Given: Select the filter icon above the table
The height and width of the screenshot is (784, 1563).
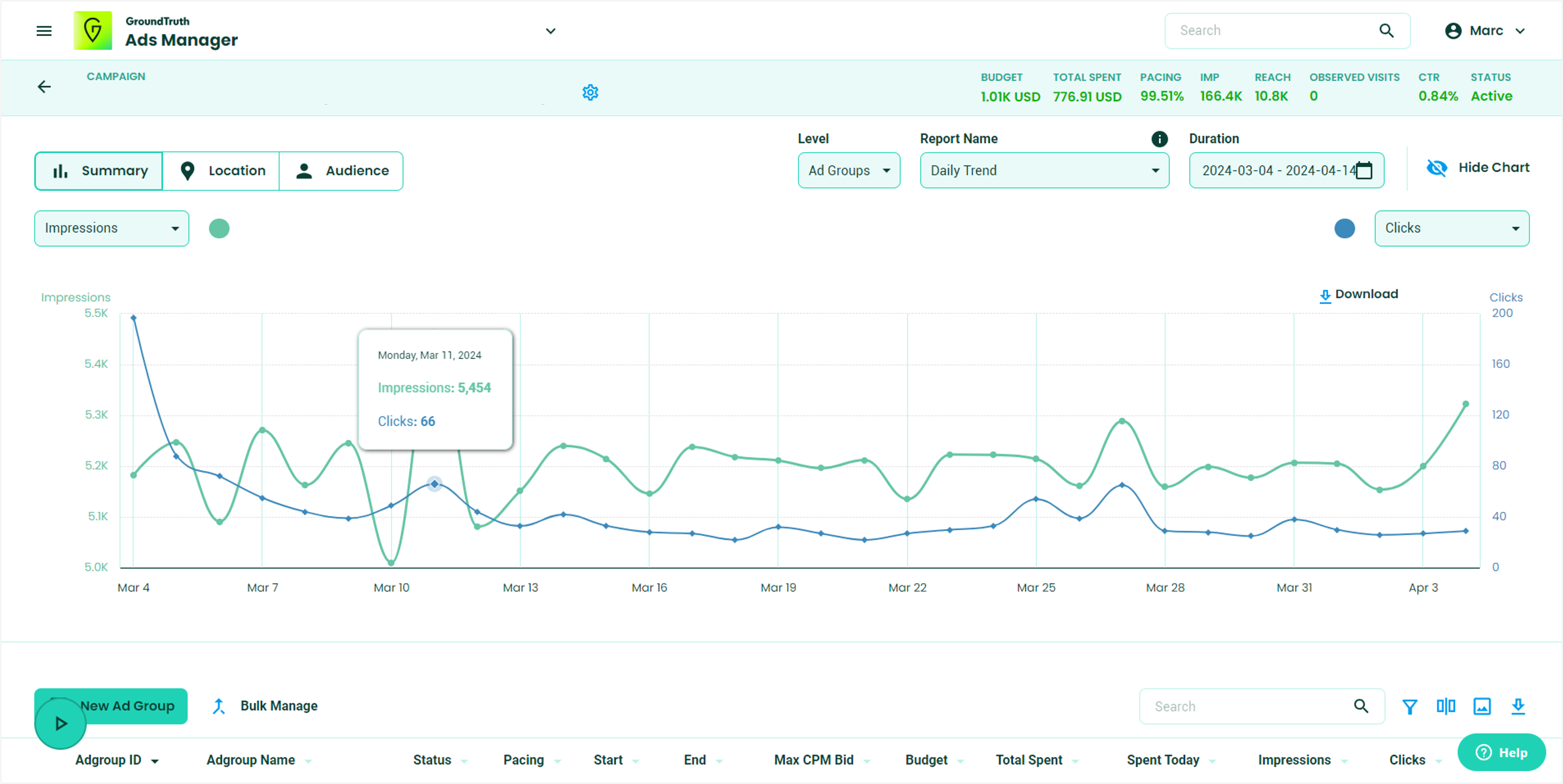Looking at the screenshot, I should [x=1409, y=706].
